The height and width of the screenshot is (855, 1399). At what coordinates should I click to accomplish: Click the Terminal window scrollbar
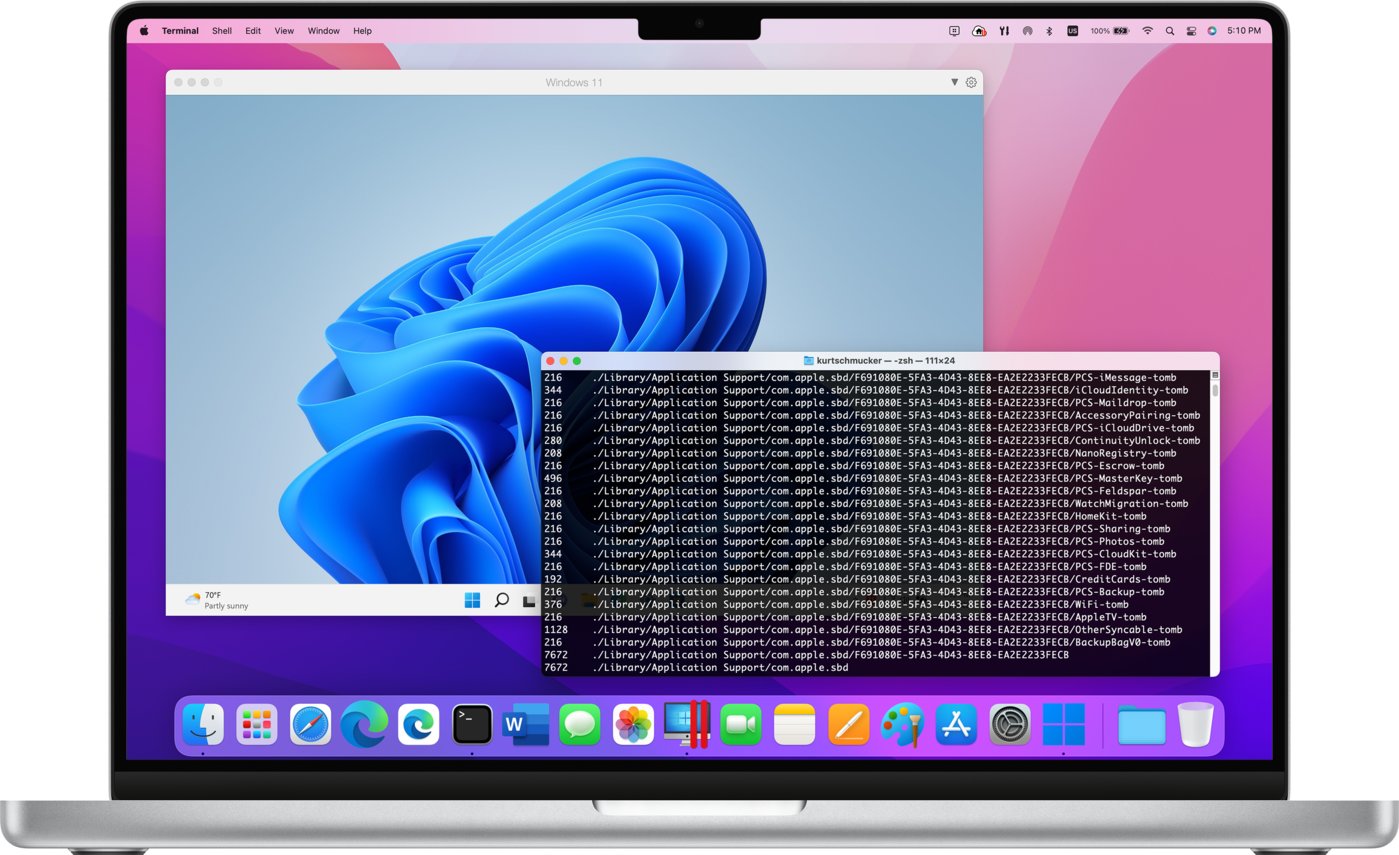(x=1215, y=390)
